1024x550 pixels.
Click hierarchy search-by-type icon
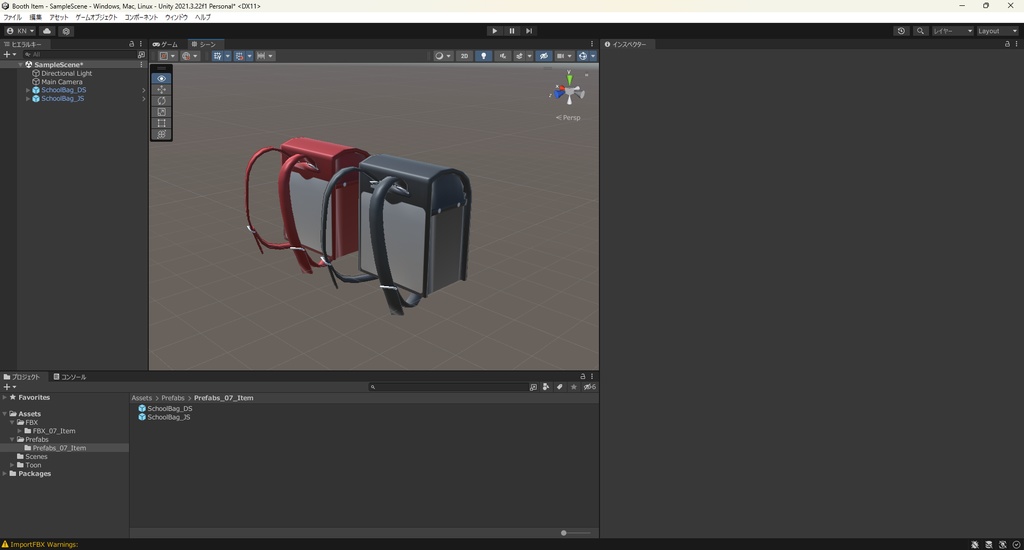(141, 55)
